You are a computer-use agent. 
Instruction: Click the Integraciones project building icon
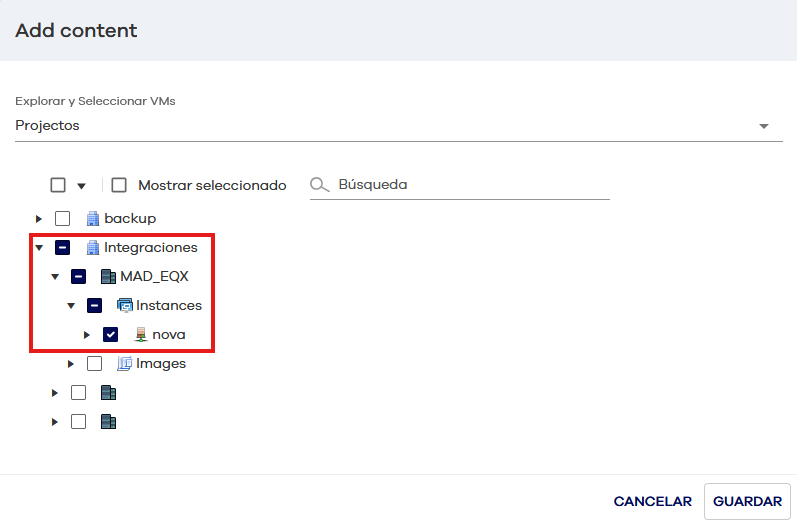[93, 247]
